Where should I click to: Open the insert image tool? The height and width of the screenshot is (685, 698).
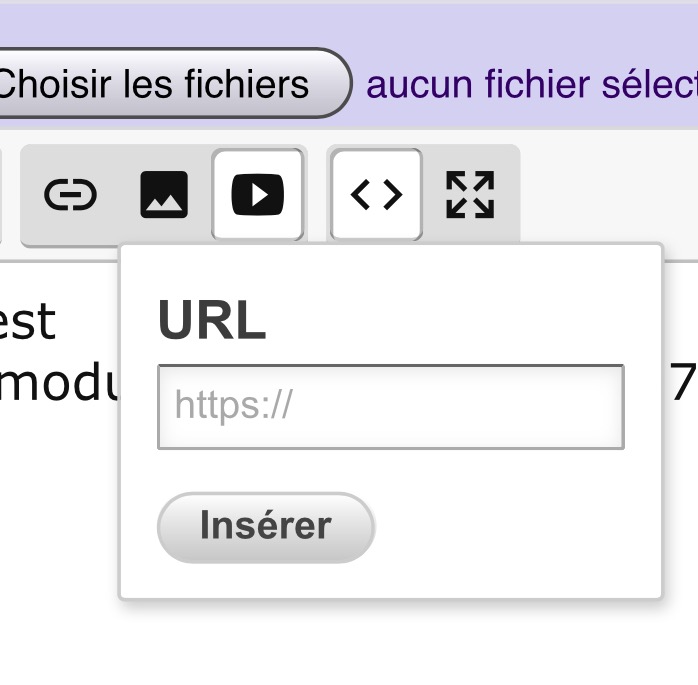pos(164,195)
